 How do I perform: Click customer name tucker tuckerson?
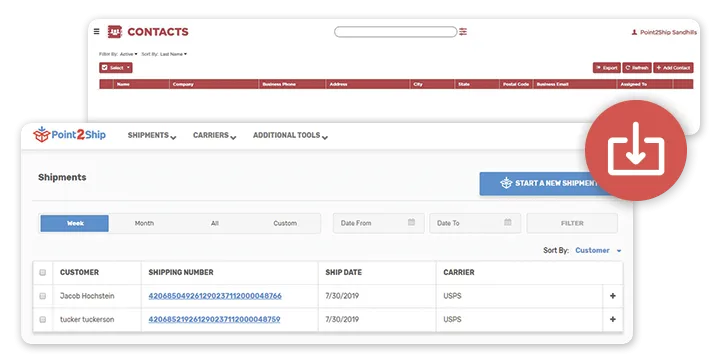(x=87, y=319)
